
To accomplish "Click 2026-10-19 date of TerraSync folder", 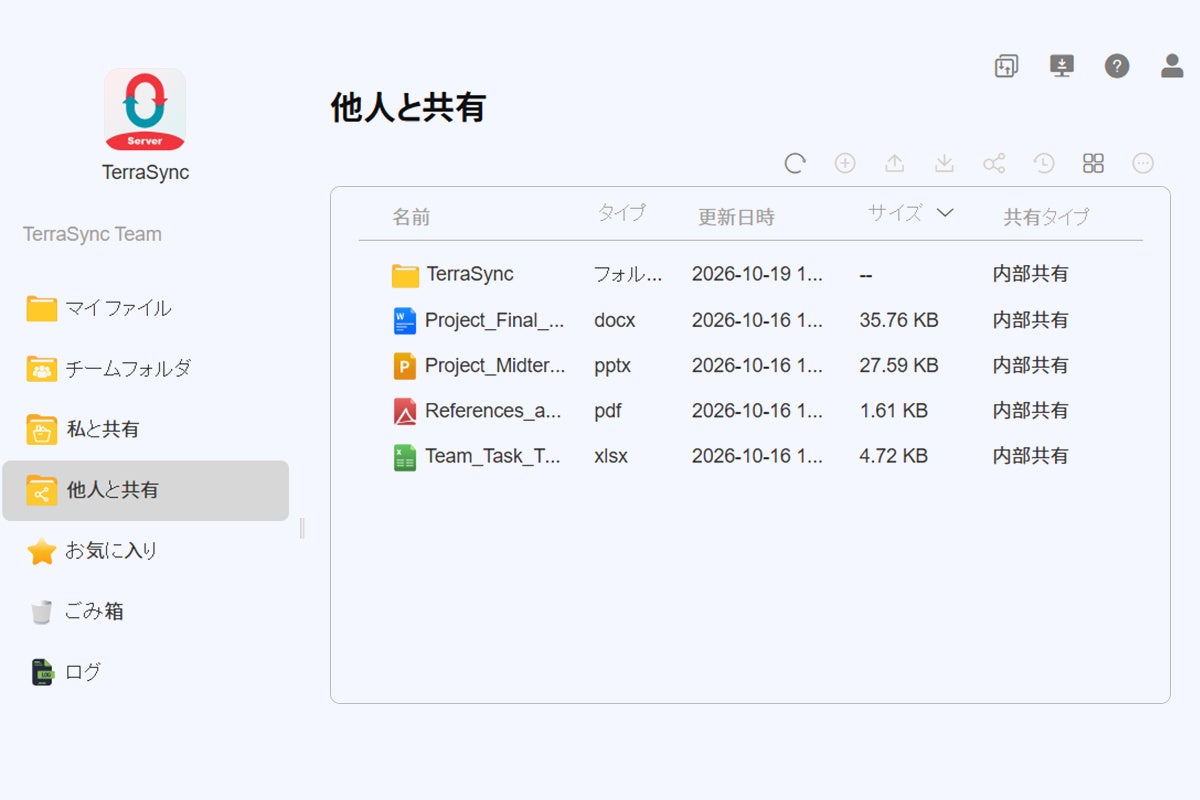I will click(x=757, y=274).
